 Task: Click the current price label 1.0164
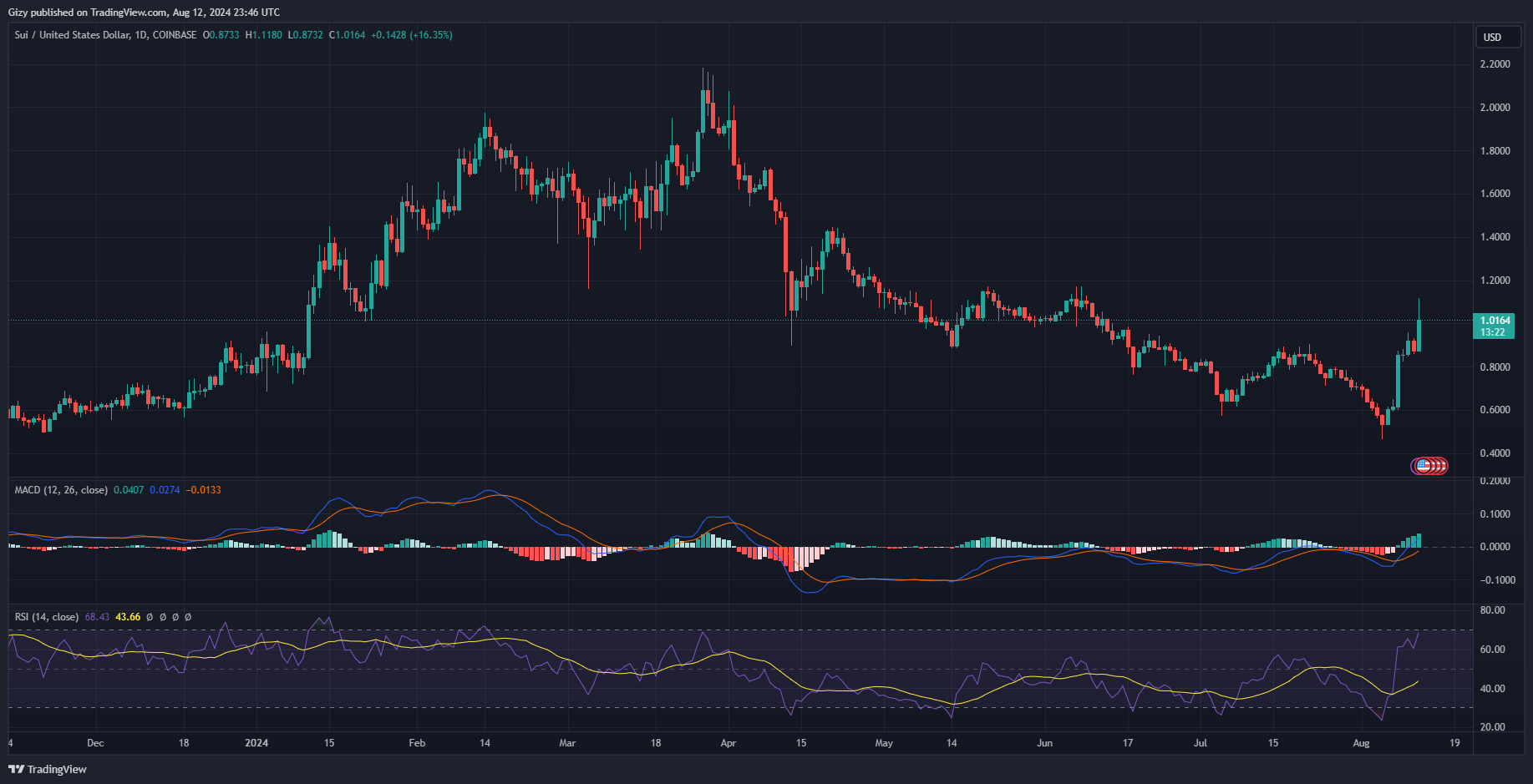[1495, 321]
